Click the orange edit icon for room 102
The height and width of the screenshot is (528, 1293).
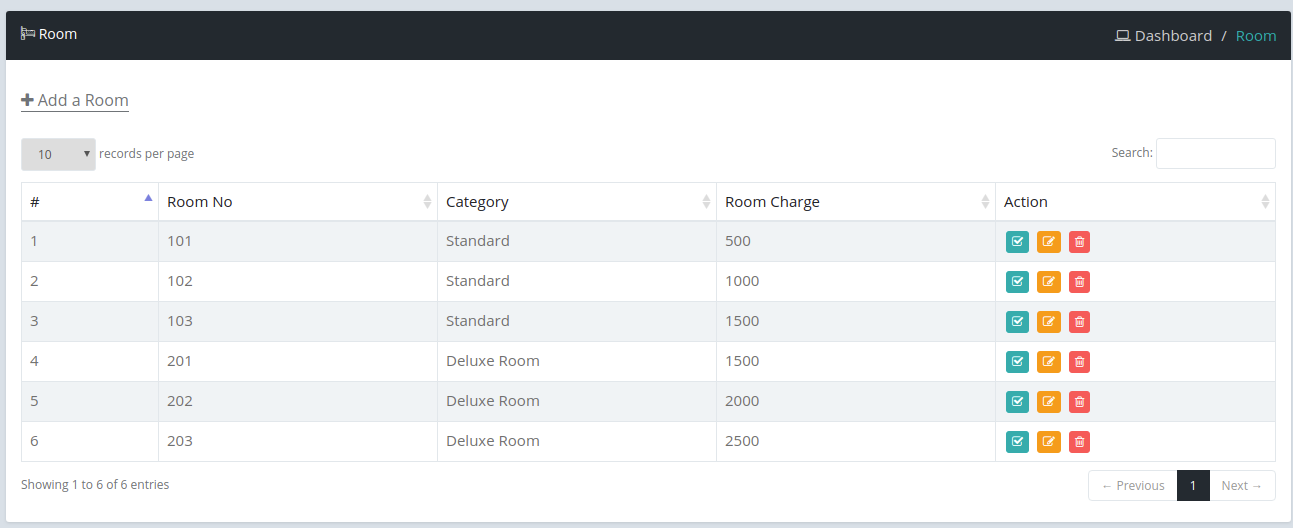[x=1048, y=282]
